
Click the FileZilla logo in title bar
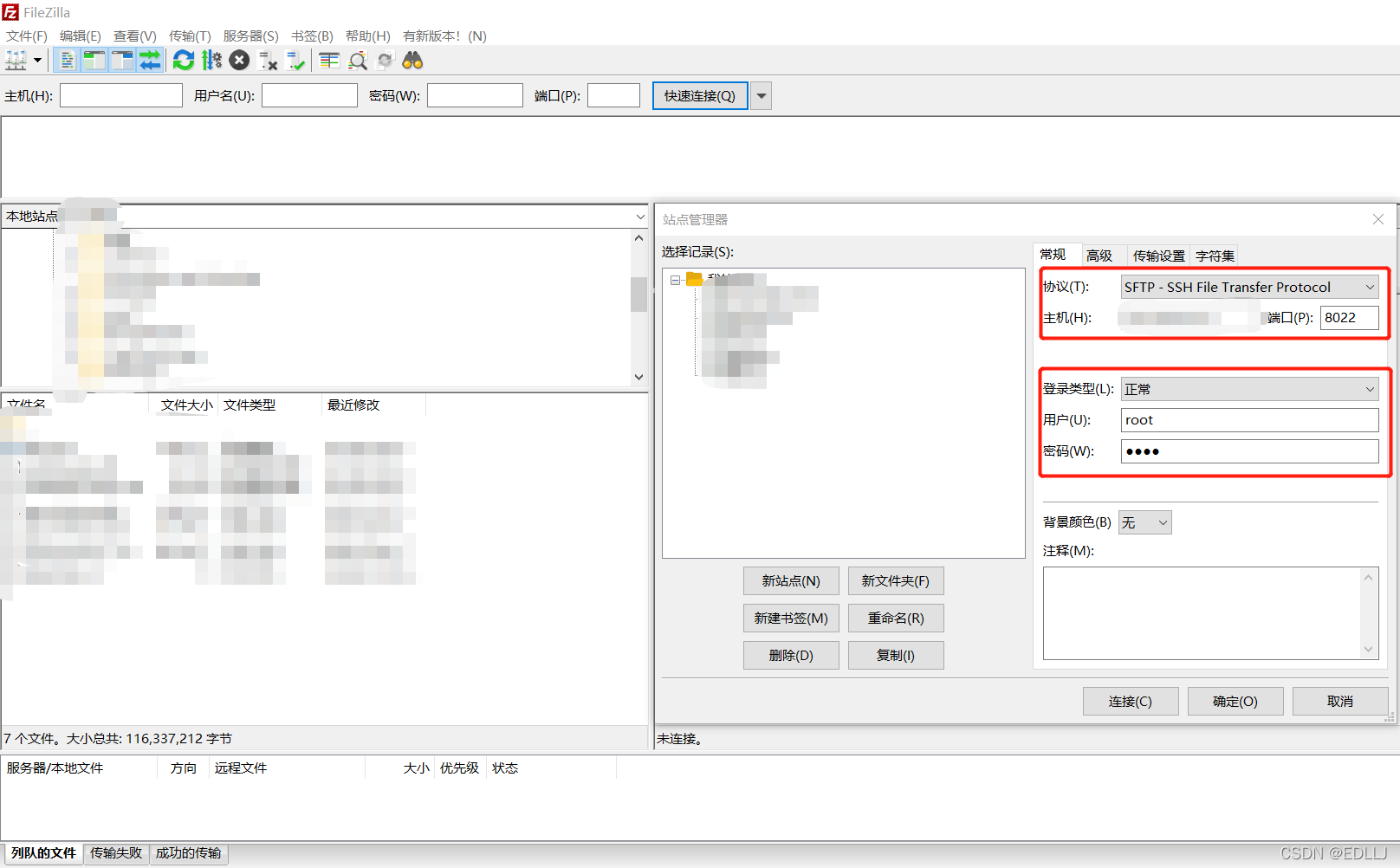(10, 12)
